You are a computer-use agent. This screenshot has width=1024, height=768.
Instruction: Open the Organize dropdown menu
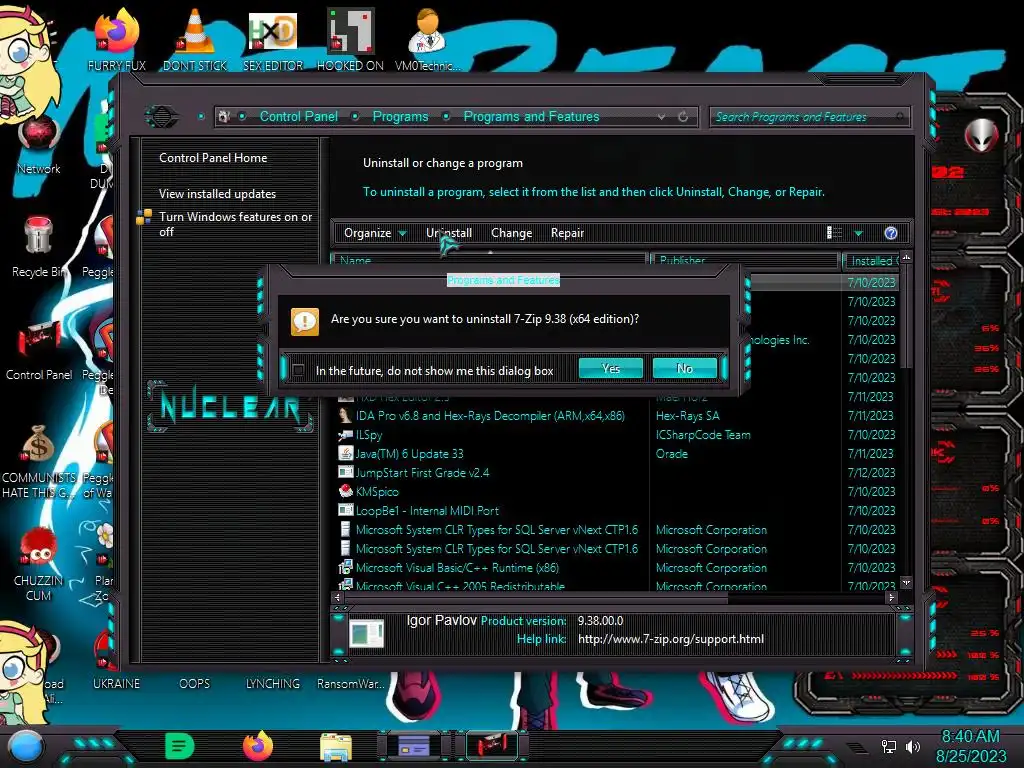pyautogui.click(x=375, y=233)
